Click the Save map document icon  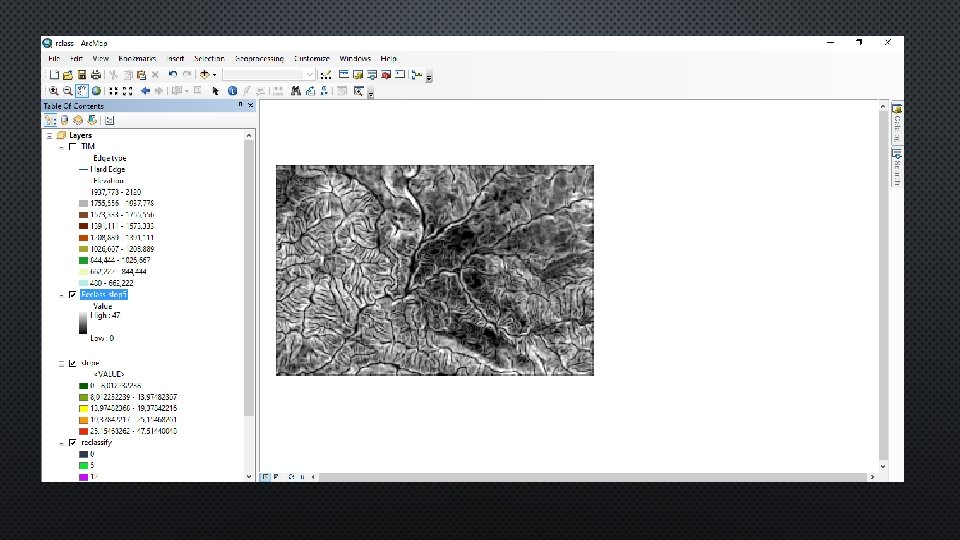(x=82, y=74)
